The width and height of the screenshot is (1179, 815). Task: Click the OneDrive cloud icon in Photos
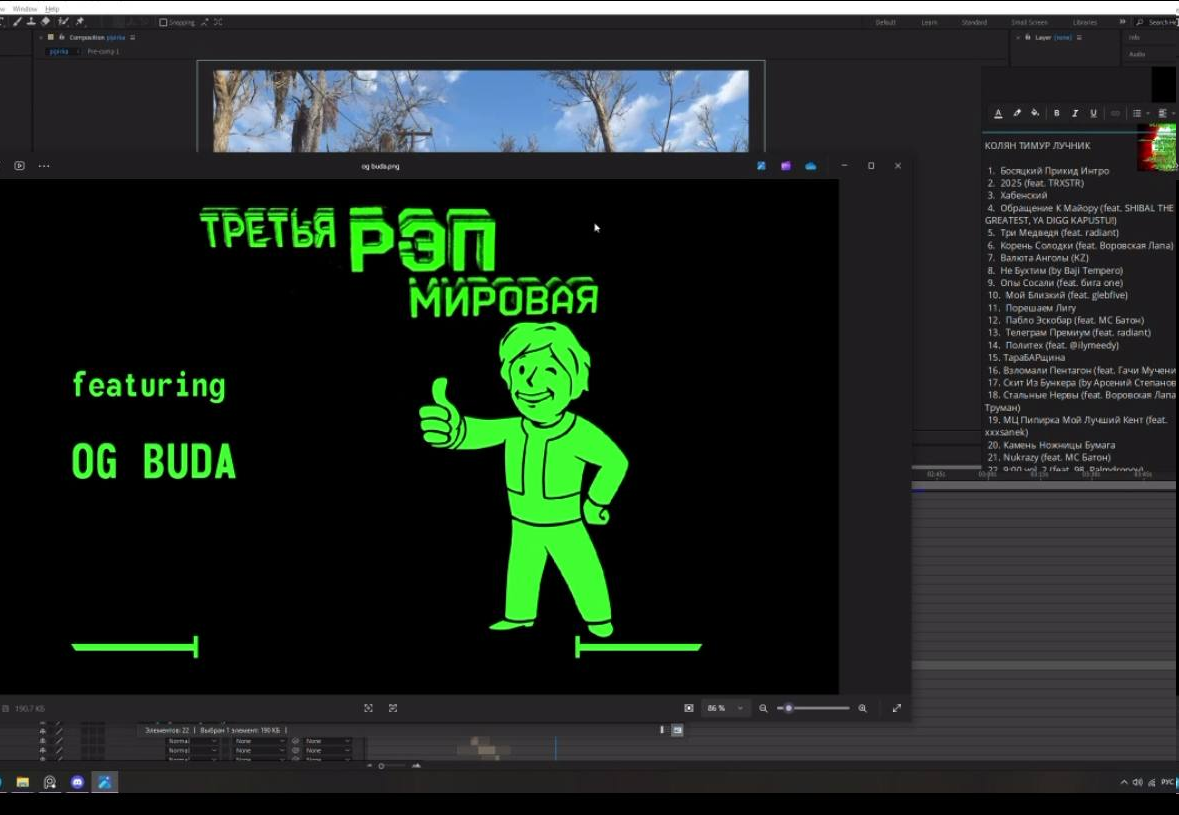[811, 166]
